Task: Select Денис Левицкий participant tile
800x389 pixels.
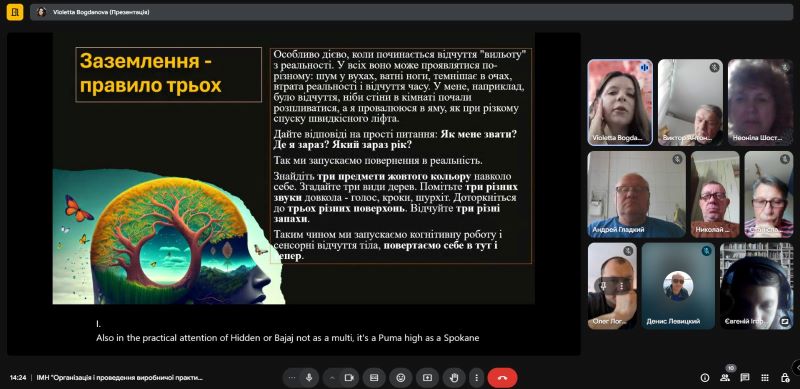Action: coord(678,286)
